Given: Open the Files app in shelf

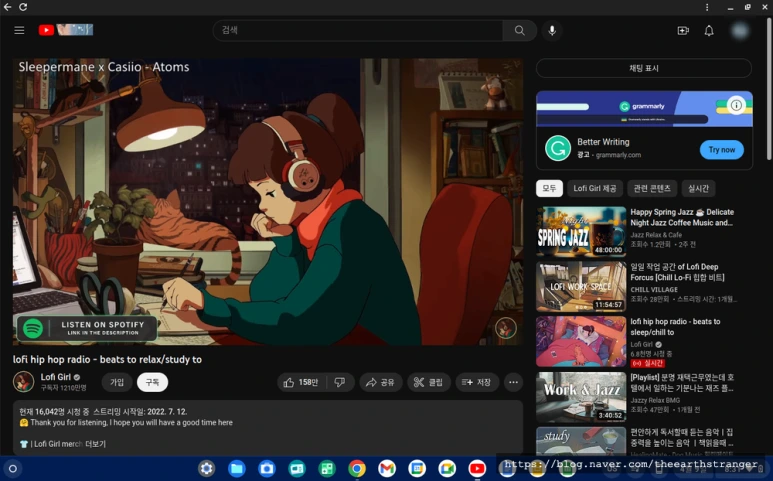Looking at the screenshot, I should pos(237,469).
